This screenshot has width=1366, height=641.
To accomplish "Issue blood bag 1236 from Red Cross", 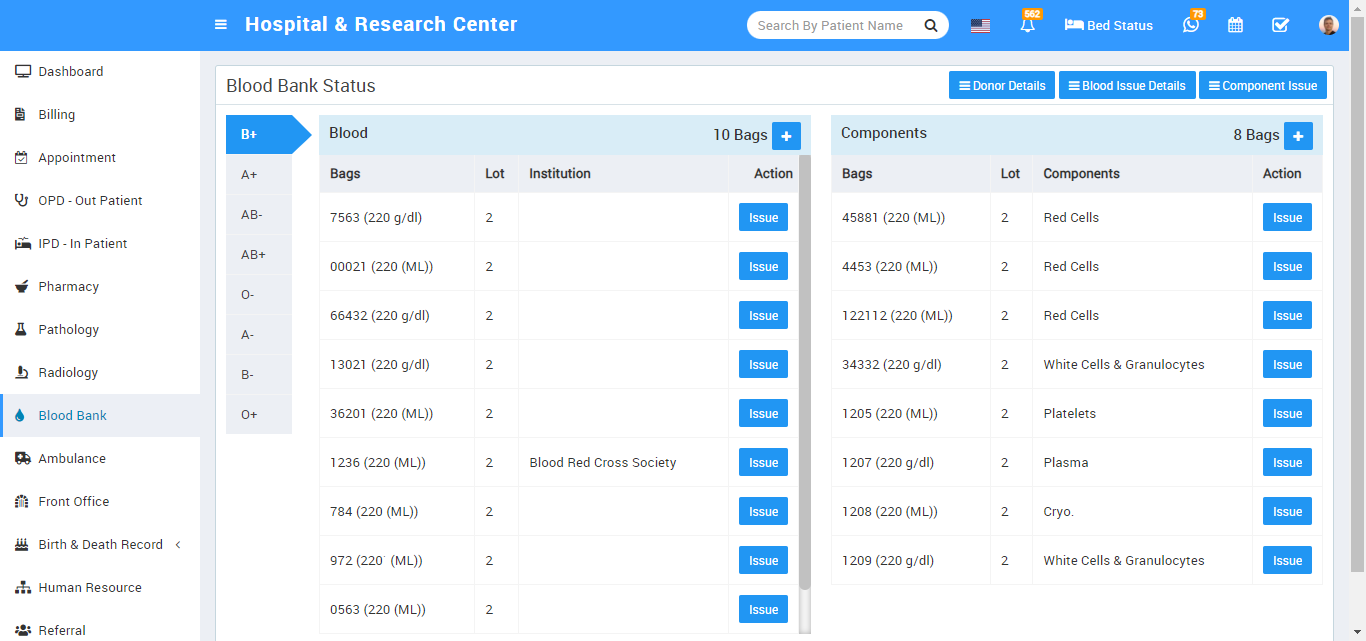I will (763, 463).
